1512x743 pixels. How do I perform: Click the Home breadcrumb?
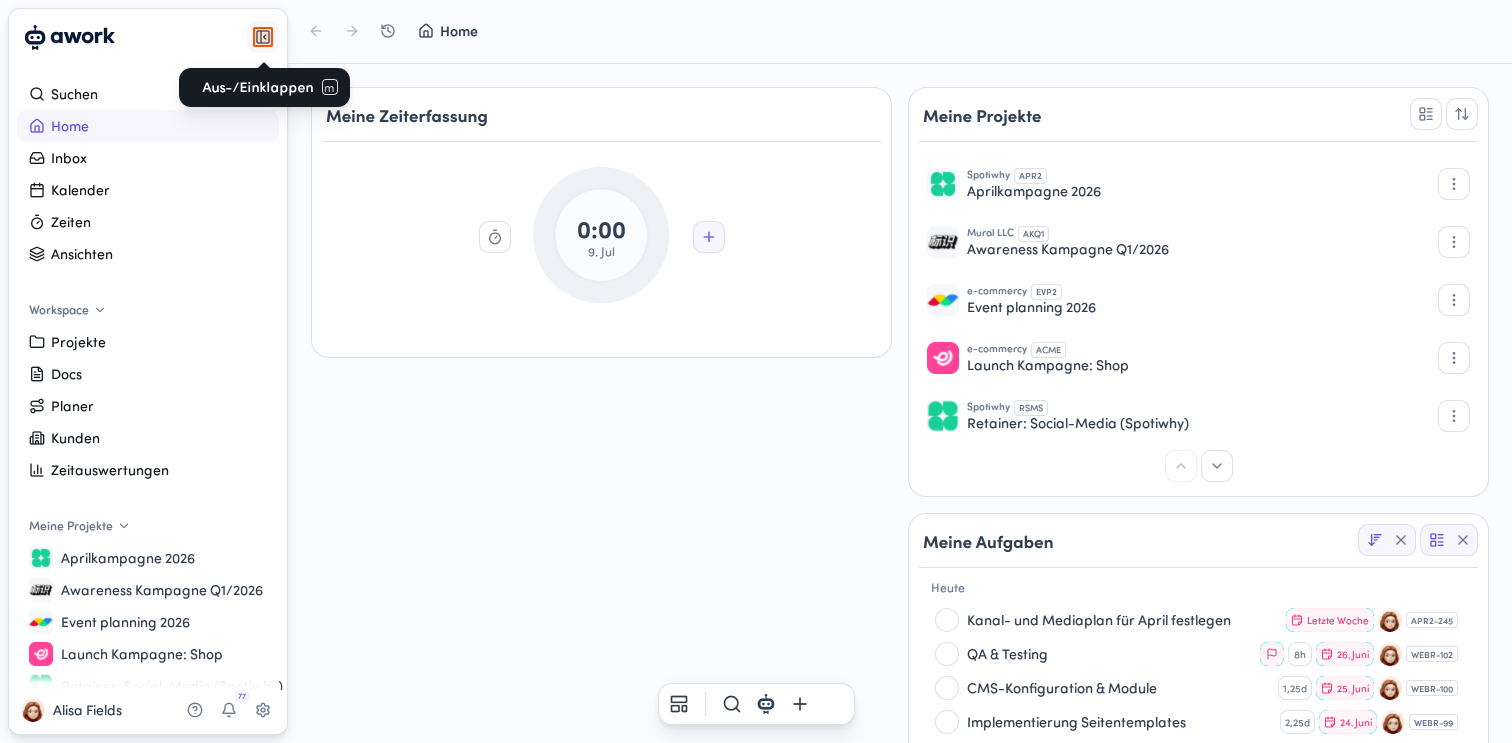(x=448, y=31)
